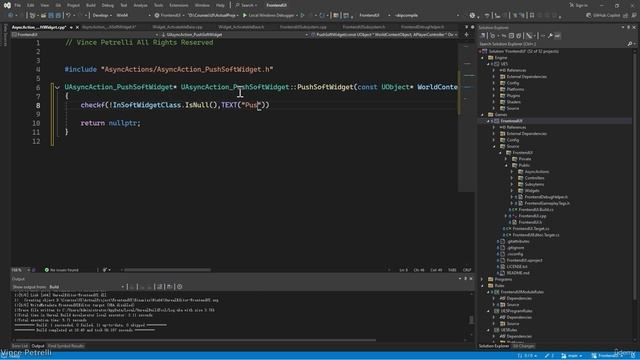Switch to the Git Changes tab
The image size is (640, 360).
tap(524, 346)
